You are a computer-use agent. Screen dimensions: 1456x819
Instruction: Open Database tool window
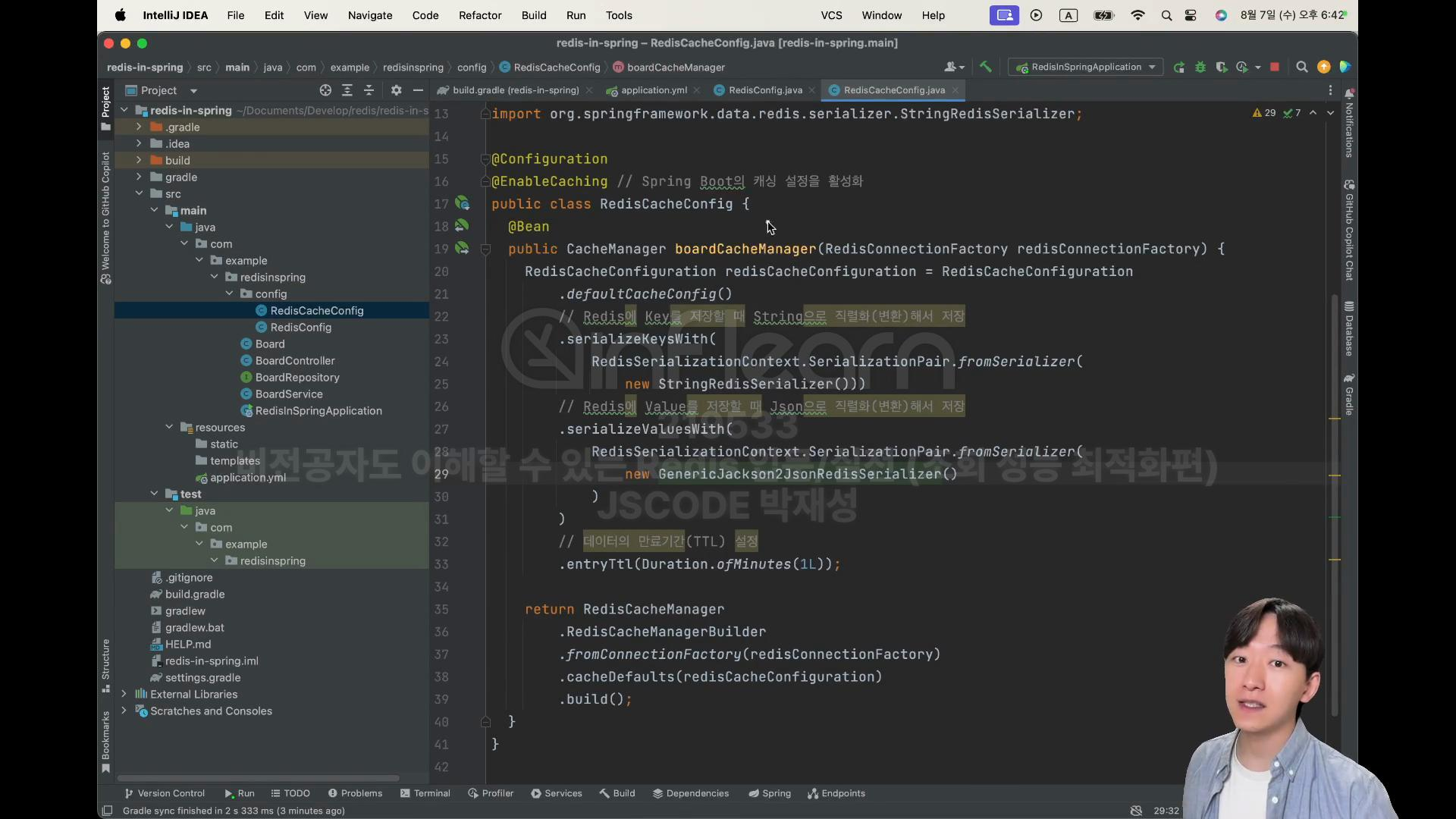tap(1349, 328)
